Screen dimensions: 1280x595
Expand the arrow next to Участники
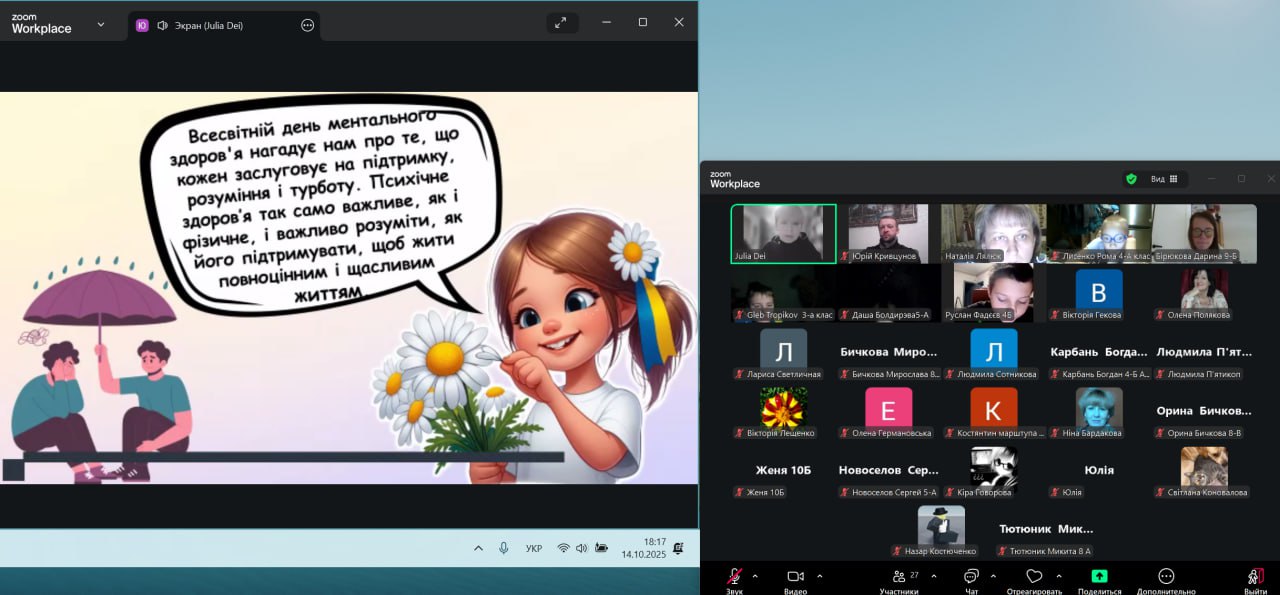[x=934, y=576]
